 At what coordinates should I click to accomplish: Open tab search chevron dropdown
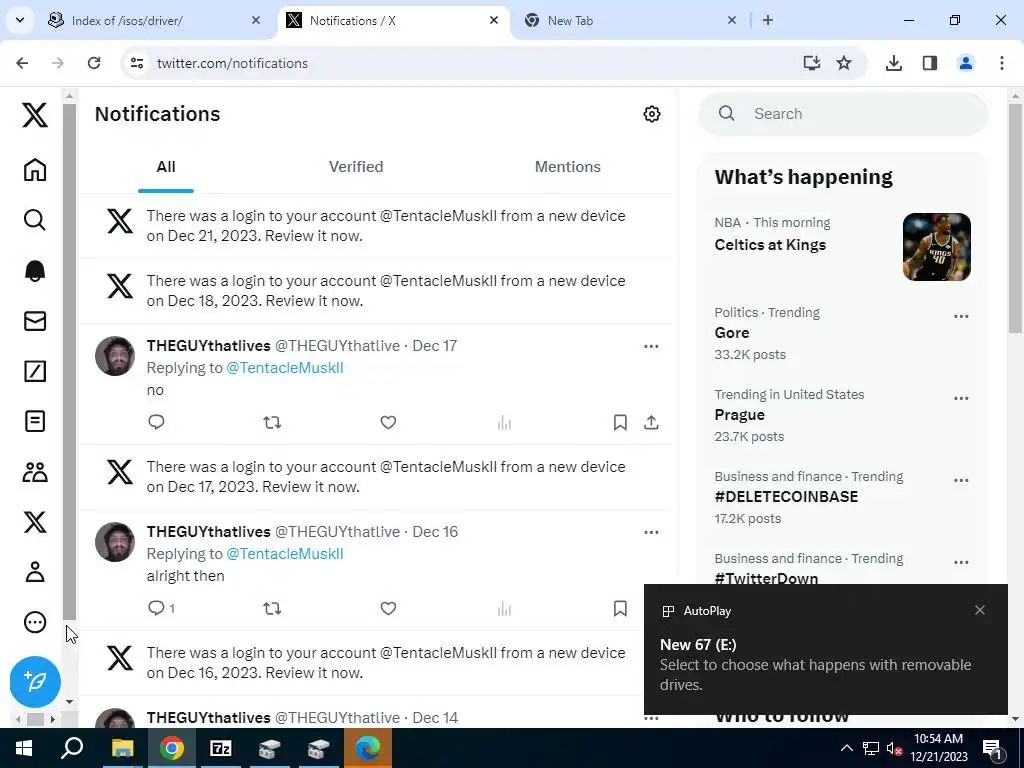20,20
